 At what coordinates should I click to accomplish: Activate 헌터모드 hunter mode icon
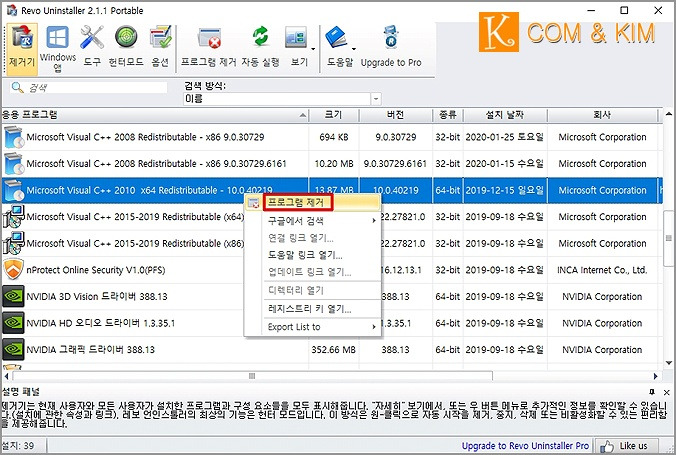pyautogui.click(x=126, y=47)
